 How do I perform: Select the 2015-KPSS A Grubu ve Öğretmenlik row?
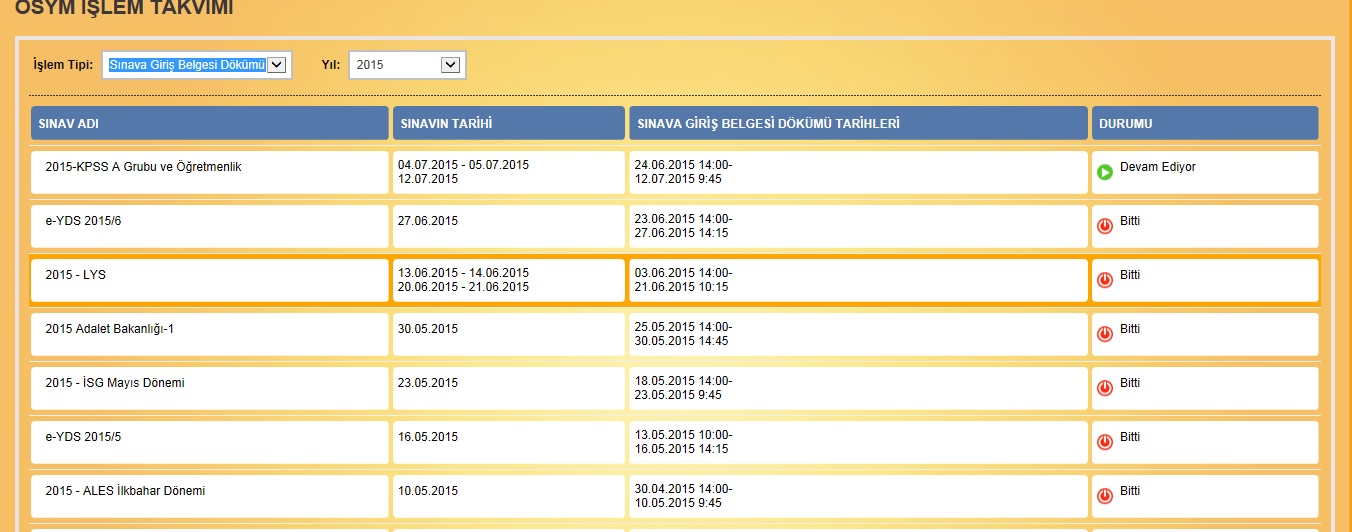[675, 173]
